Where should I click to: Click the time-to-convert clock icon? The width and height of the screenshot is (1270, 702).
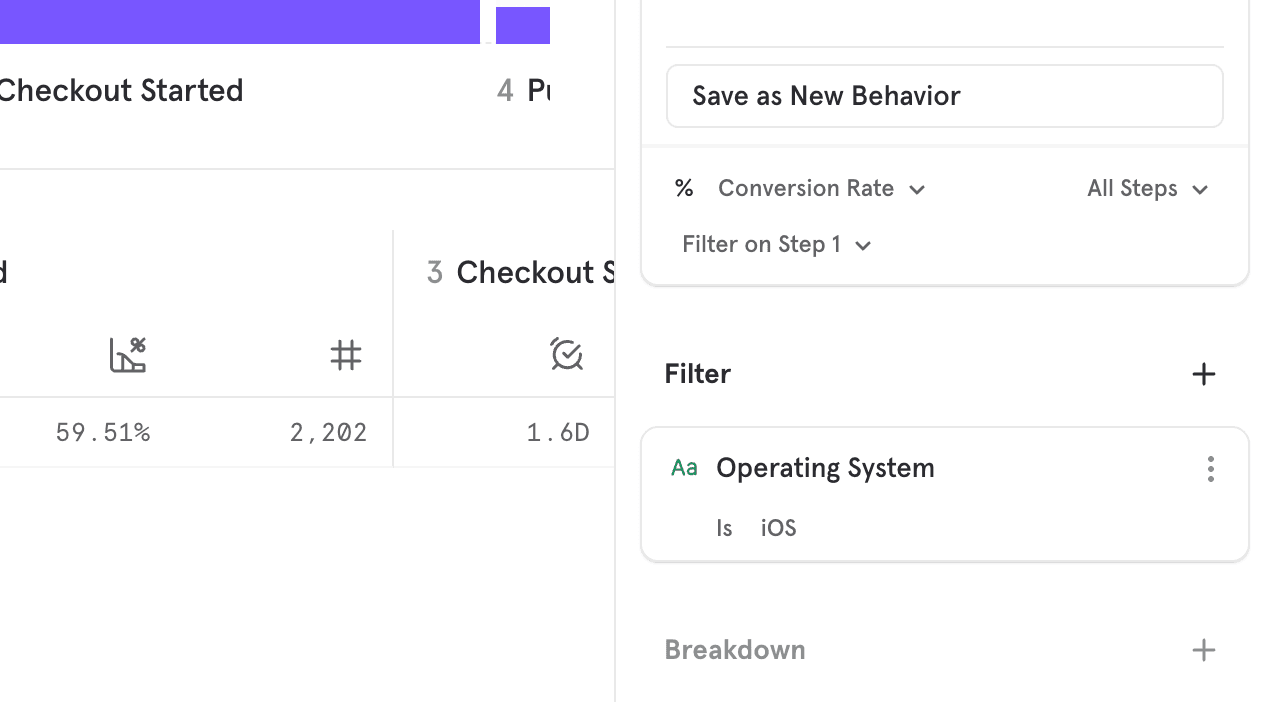(x=566, y=354)
